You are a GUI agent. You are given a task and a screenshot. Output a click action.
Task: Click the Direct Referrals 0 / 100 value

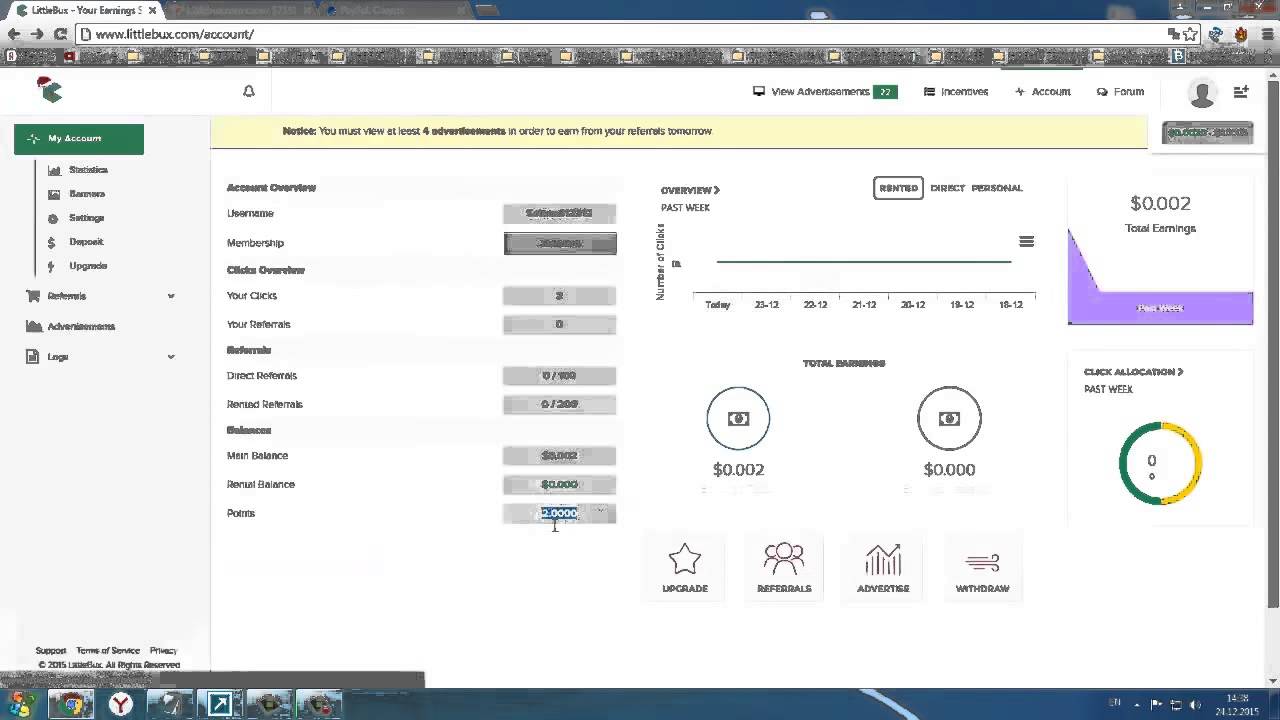560,376
